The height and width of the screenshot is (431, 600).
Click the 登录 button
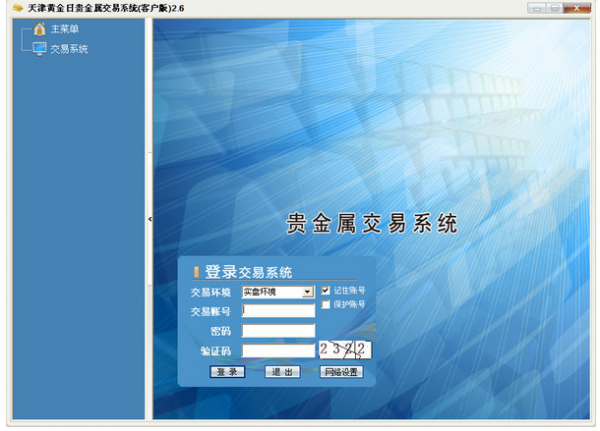pos(227,372)
